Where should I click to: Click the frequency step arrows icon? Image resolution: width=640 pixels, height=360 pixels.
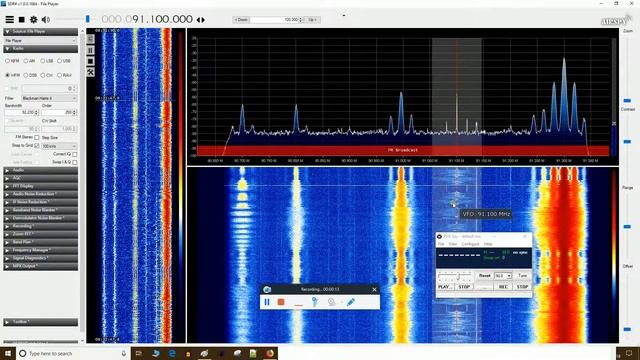click(x=201, y=19)
